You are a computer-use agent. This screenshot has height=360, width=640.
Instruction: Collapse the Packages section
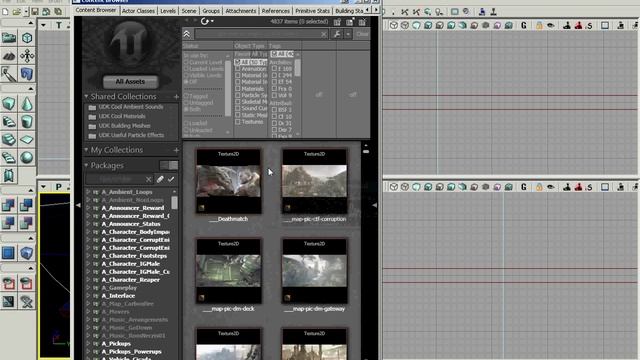[86, 165]
